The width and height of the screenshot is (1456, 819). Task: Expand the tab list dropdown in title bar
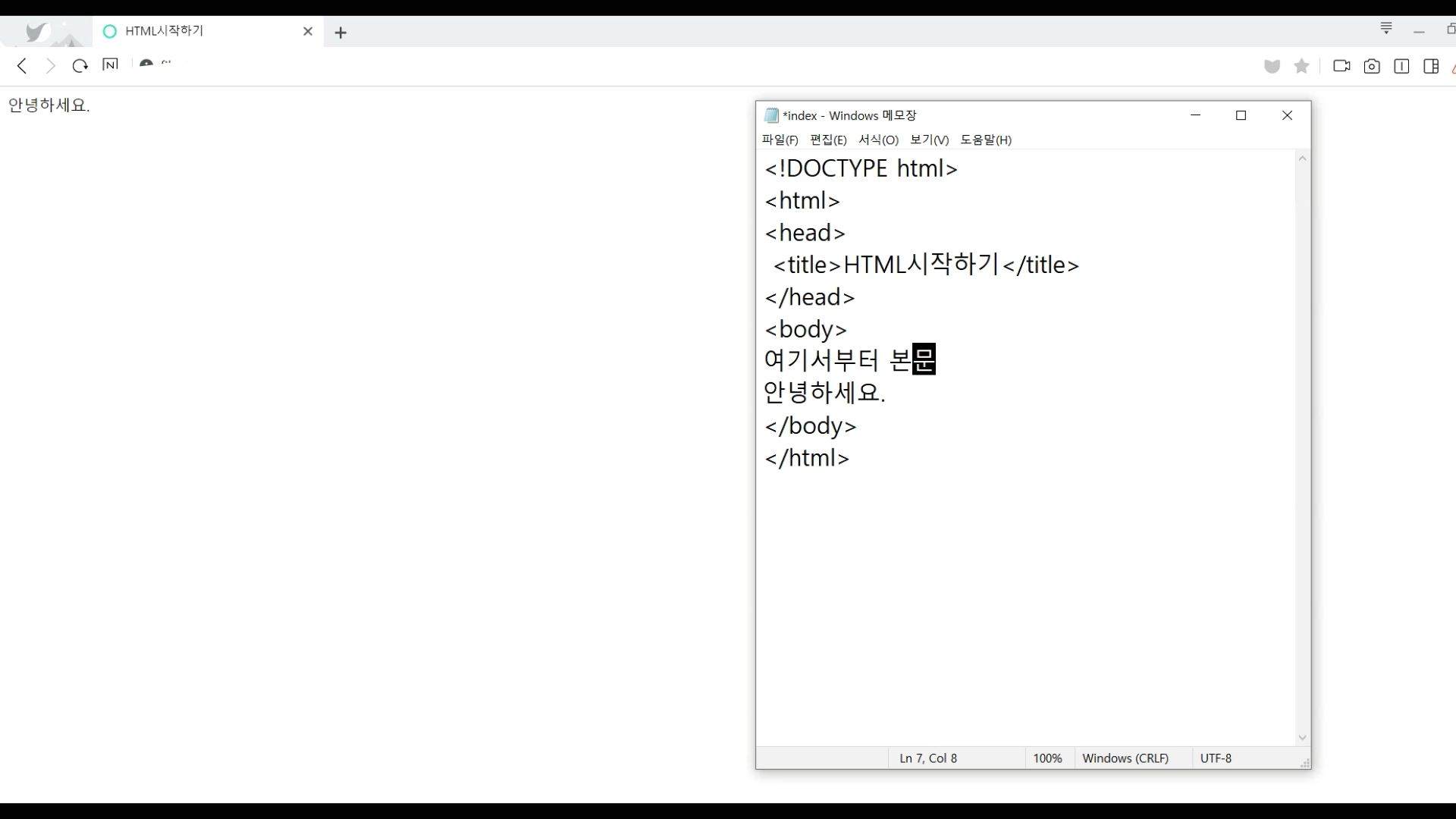(1386, 29)
